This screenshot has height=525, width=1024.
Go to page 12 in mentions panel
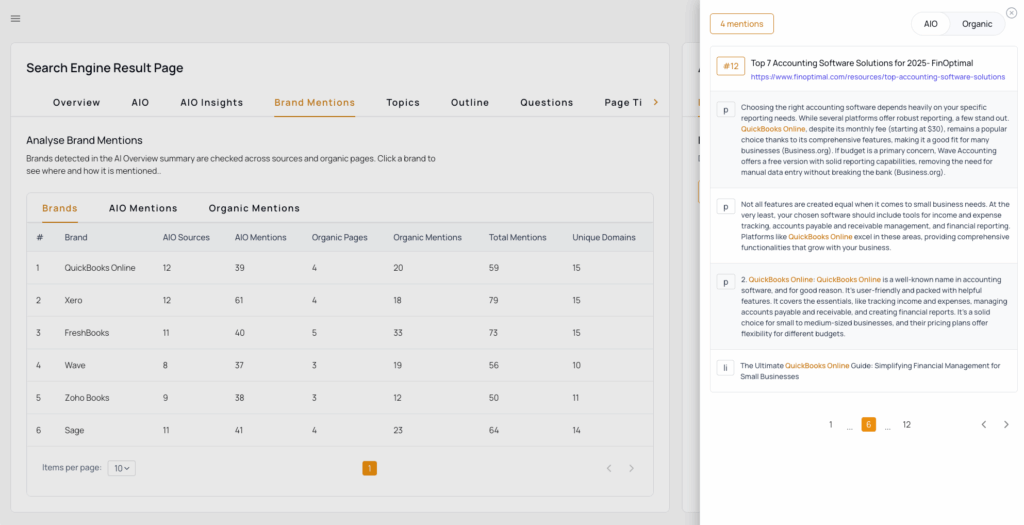(906, 424)
